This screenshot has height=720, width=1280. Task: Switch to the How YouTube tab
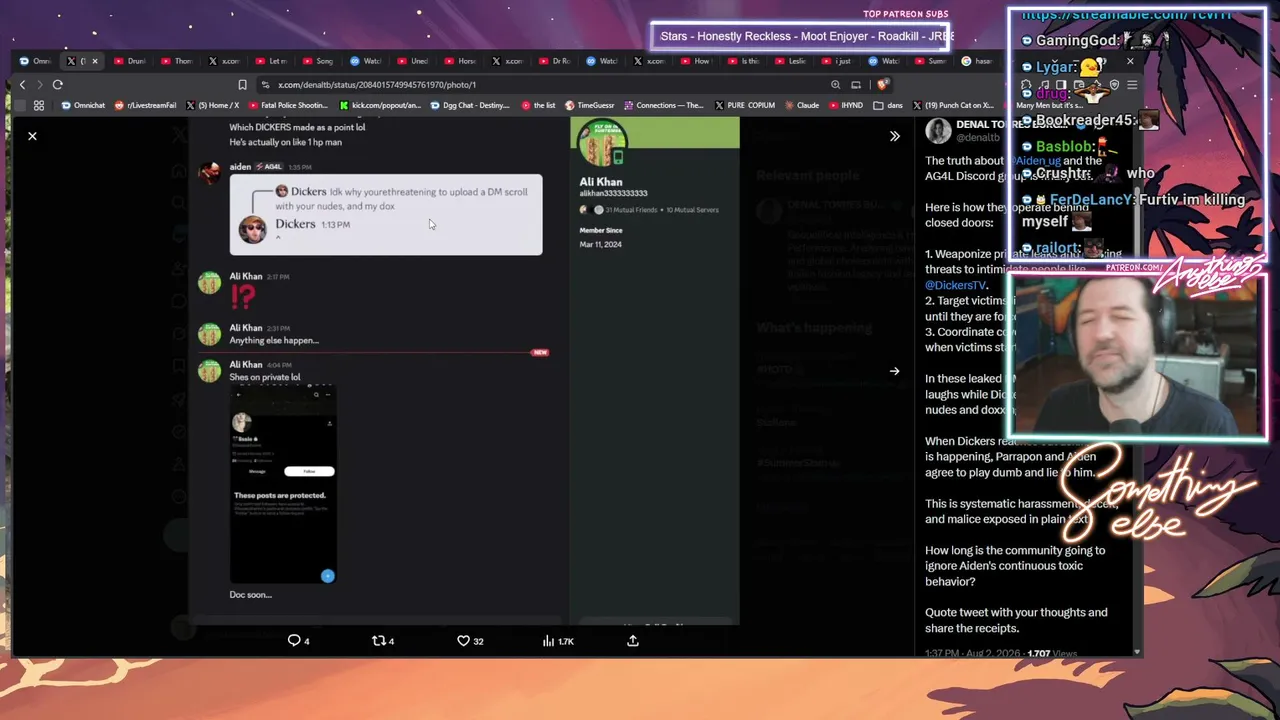coord(697,61)
